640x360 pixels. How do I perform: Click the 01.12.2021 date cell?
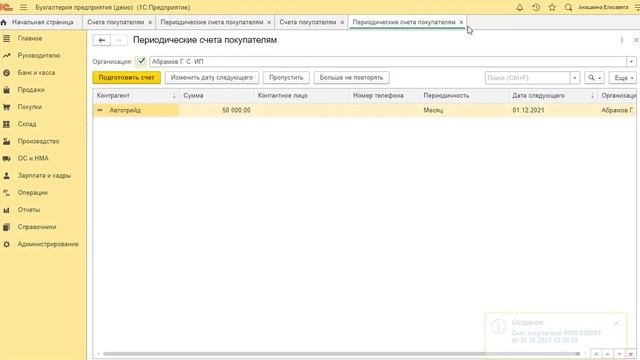coord(553,110)
